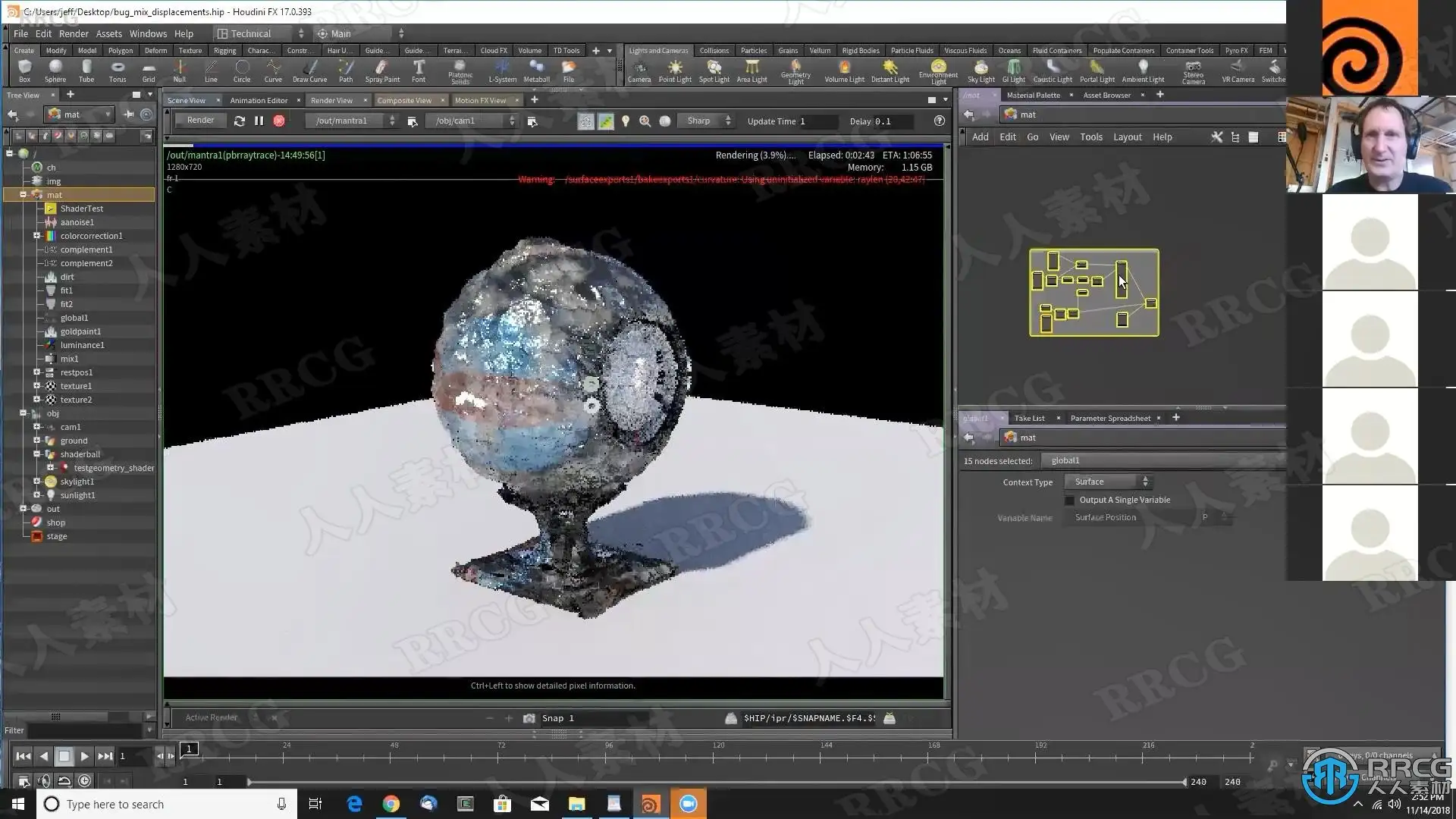Click the Render button

[x=200, y=121]
